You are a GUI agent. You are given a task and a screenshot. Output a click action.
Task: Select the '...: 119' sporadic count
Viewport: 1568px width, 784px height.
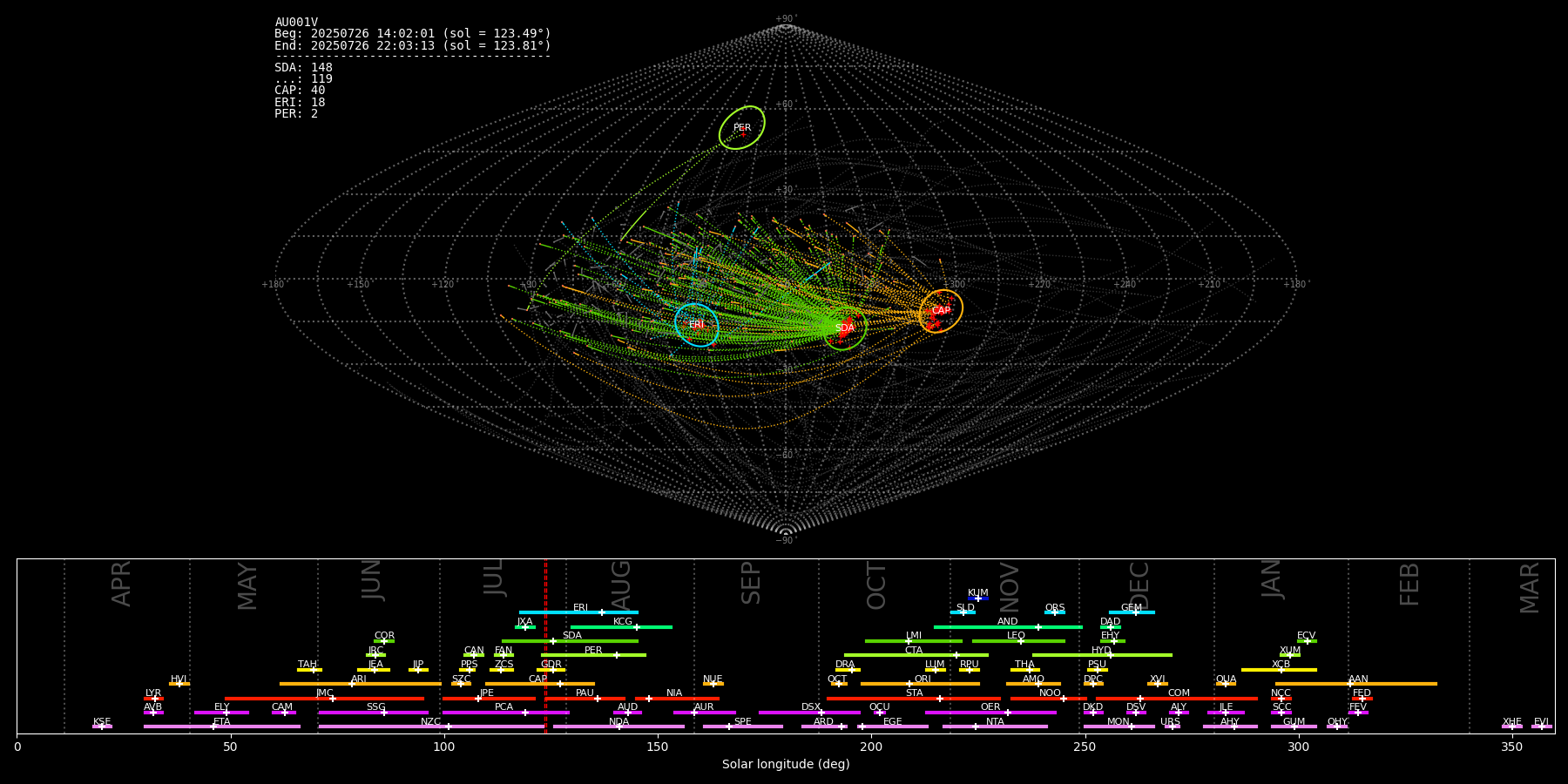(x=303, y=79)
